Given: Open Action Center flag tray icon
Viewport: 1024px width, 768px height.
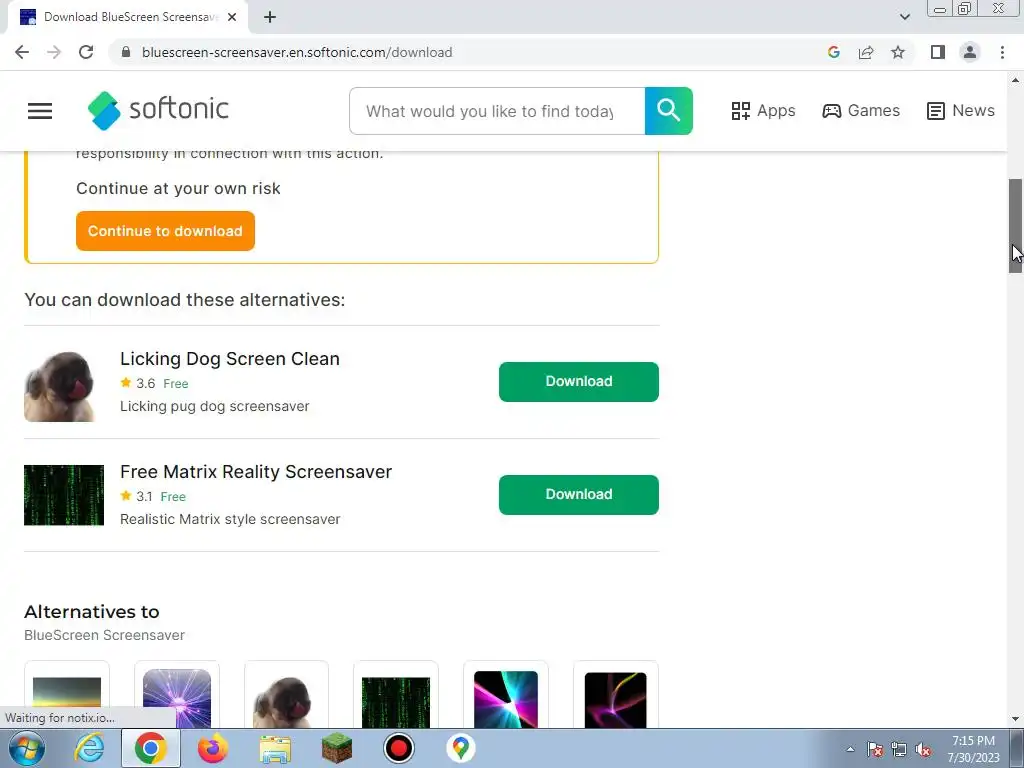Looking at the screenshot, I should click(875, 750).
